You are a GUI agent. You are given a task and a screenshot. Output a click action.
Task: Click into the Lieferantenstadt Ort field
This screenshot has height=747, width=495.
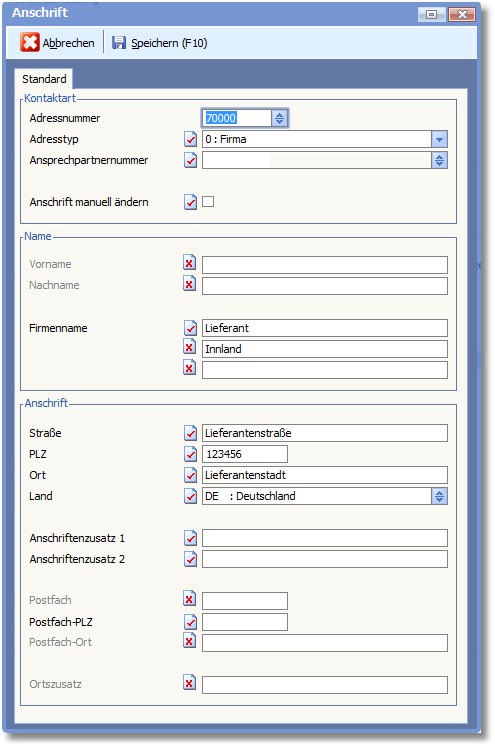tap(324, 475)
